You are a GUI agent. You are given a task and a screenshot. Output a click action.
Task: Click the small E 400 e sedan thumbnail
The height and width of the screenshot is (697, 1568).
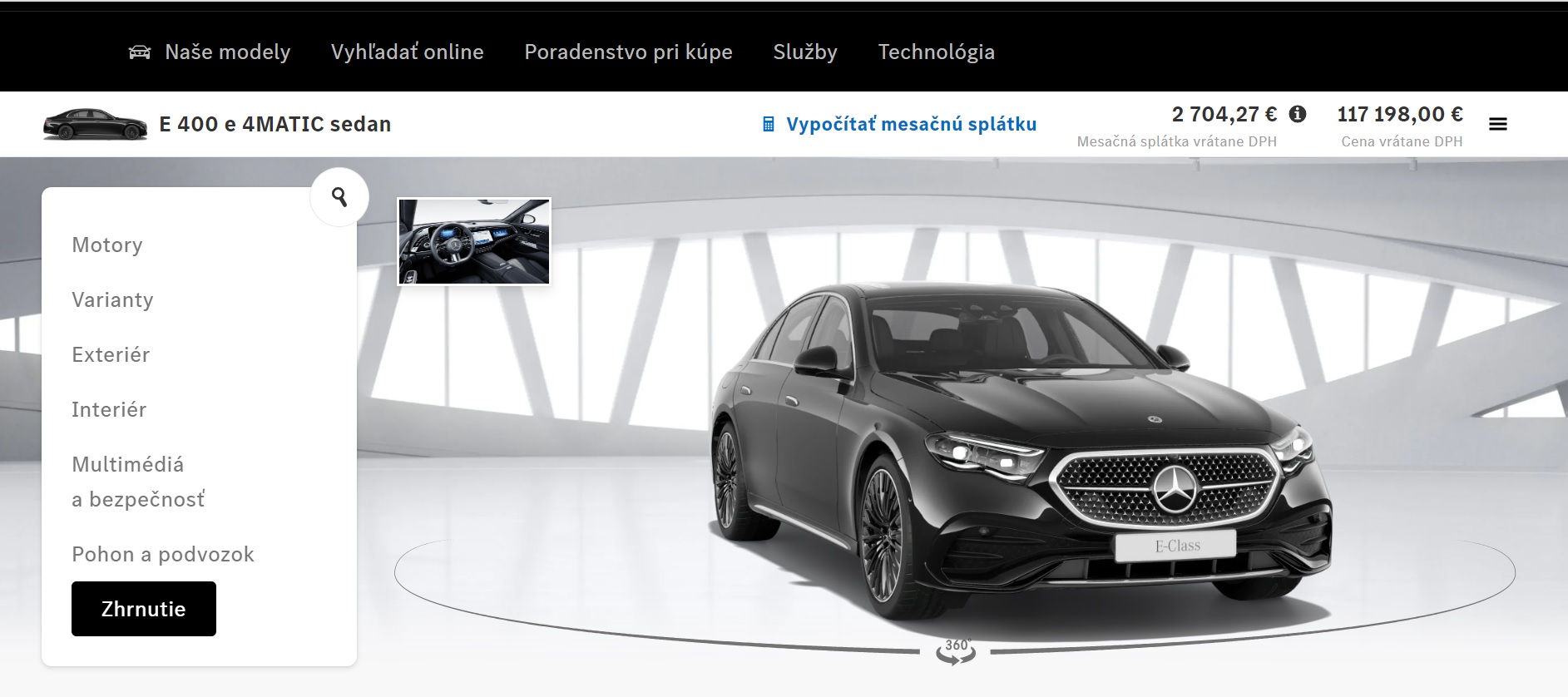coord(95,124)
